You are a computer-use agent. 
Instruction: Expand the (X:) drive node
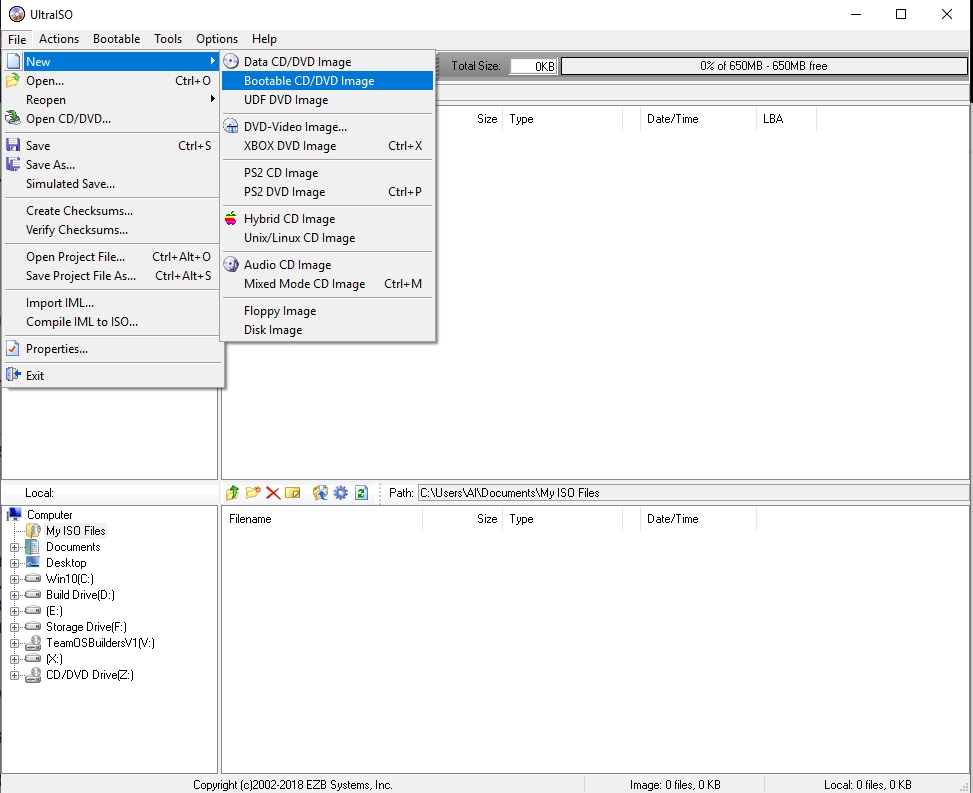click(14, 659)
